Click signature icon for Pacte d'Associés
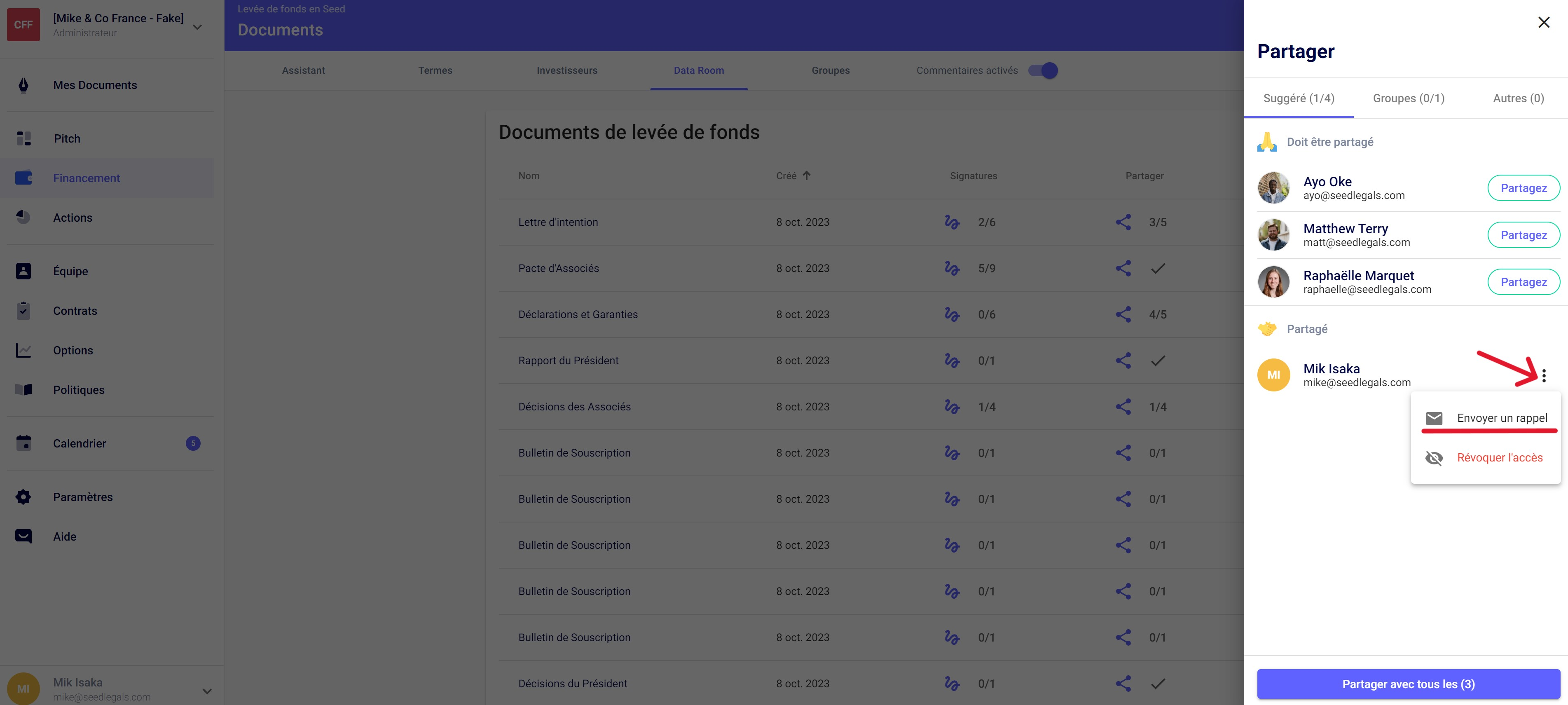Viewport: 1568px width, 705px height. [951, 269]
